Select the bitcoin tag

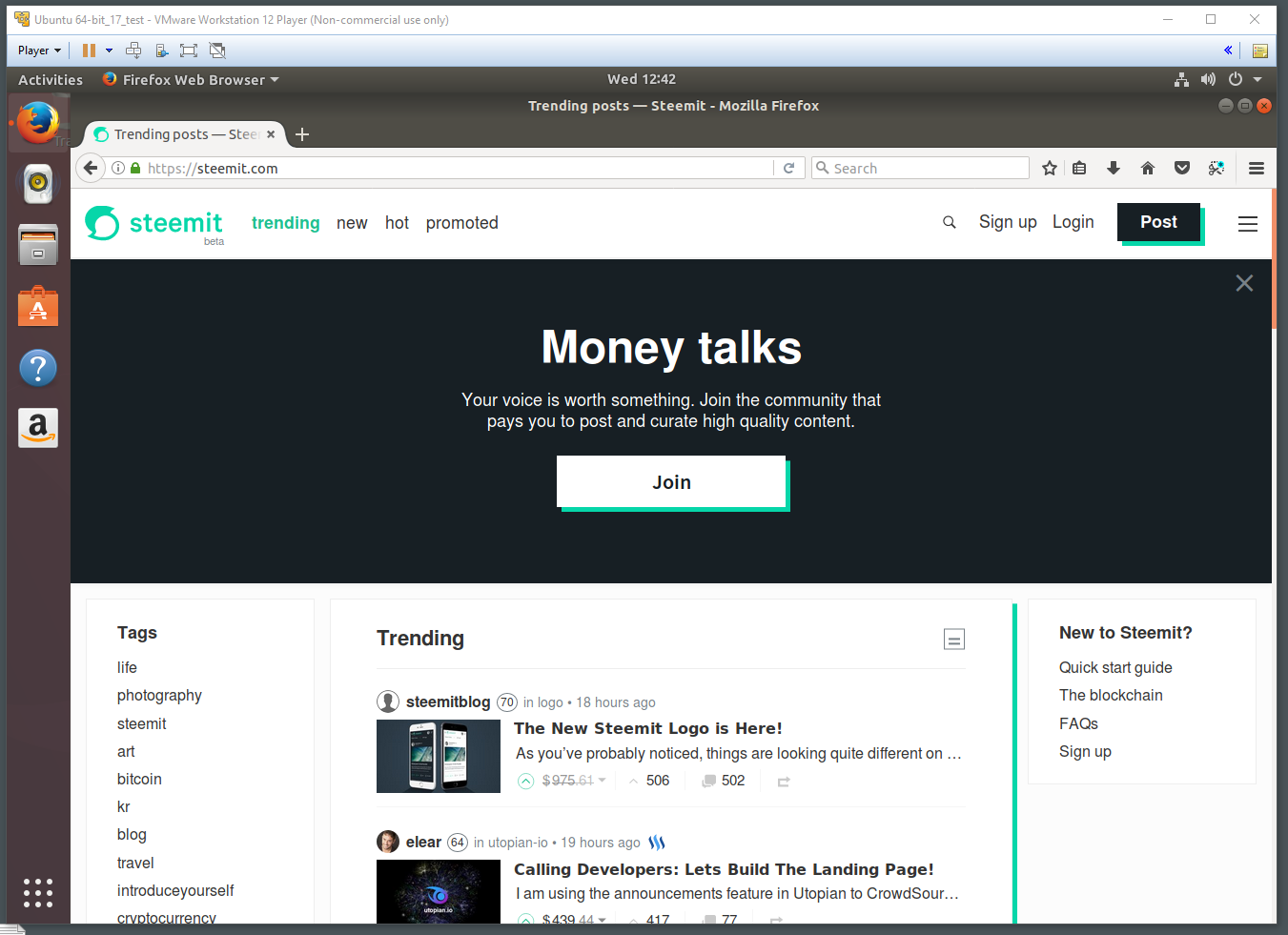pyautogui.click(x=139, y=779)
